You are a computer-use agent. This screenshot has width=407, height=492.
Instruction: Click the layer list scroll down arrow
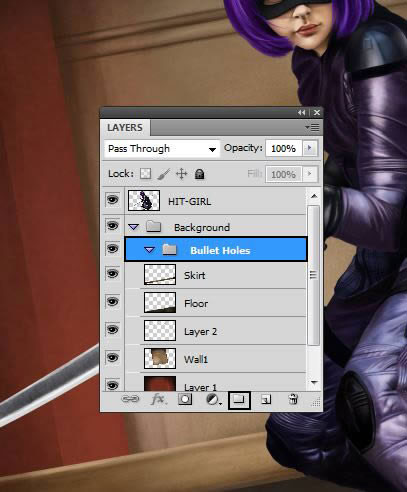pyautogui.click(x=314, y=382)
